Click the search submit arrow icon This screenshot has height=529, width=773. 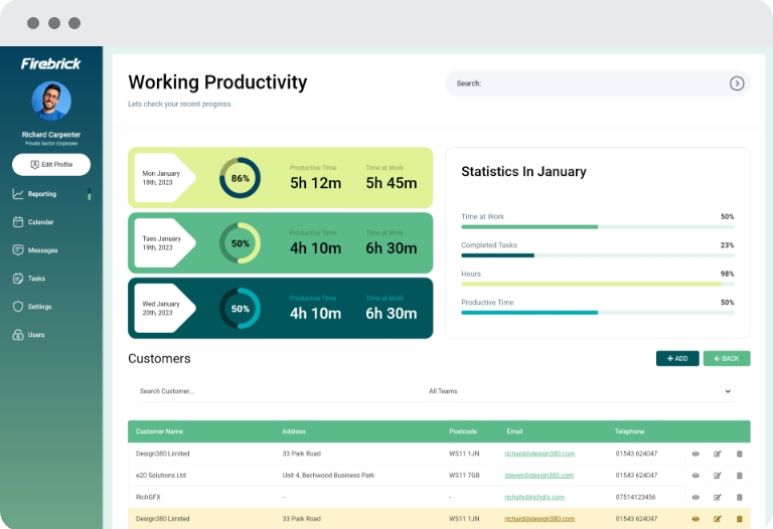click(737, 84)
